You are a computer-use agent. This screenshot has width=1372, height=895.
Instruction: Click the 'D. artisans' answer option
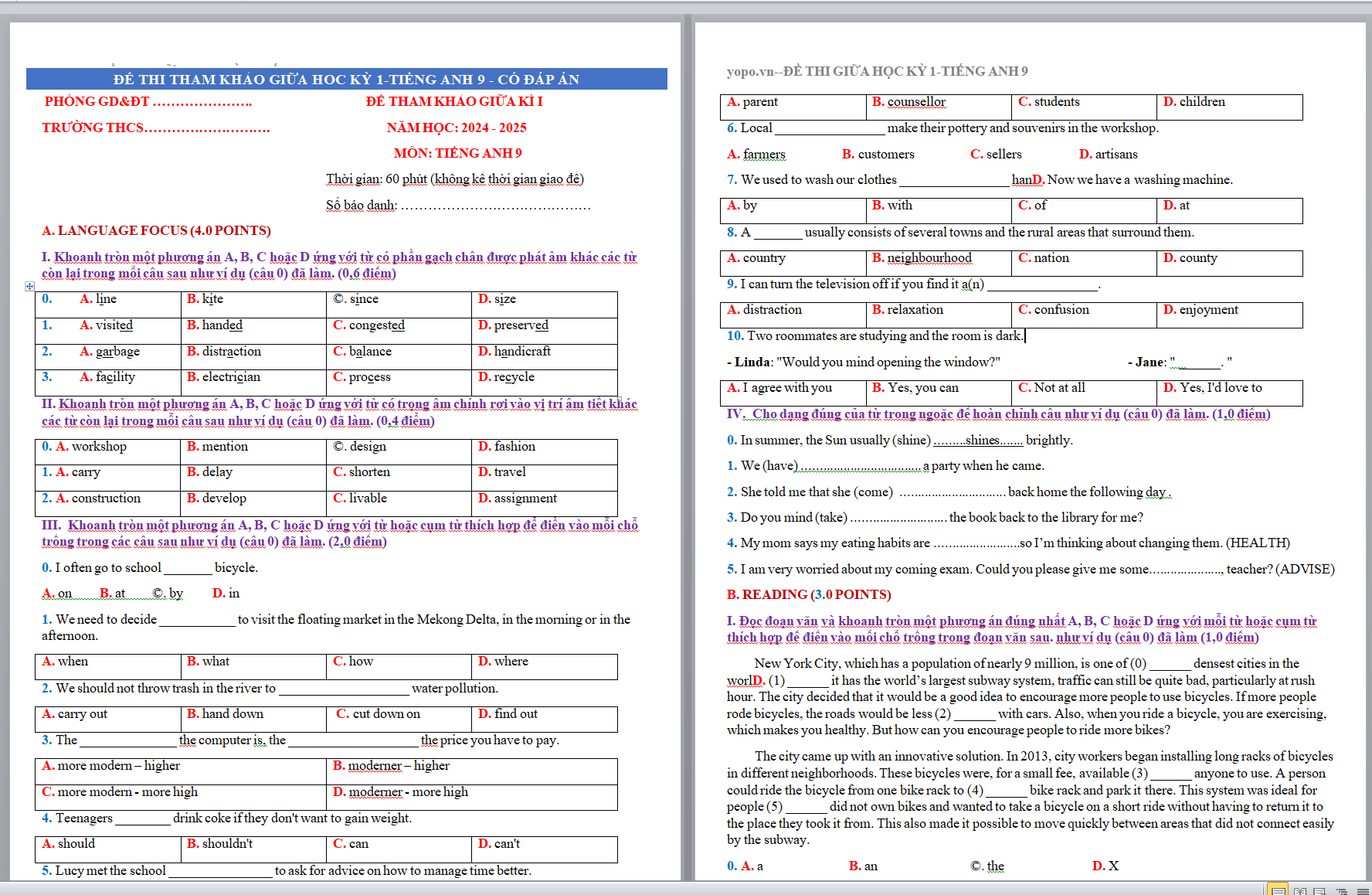pos(1109,154)
